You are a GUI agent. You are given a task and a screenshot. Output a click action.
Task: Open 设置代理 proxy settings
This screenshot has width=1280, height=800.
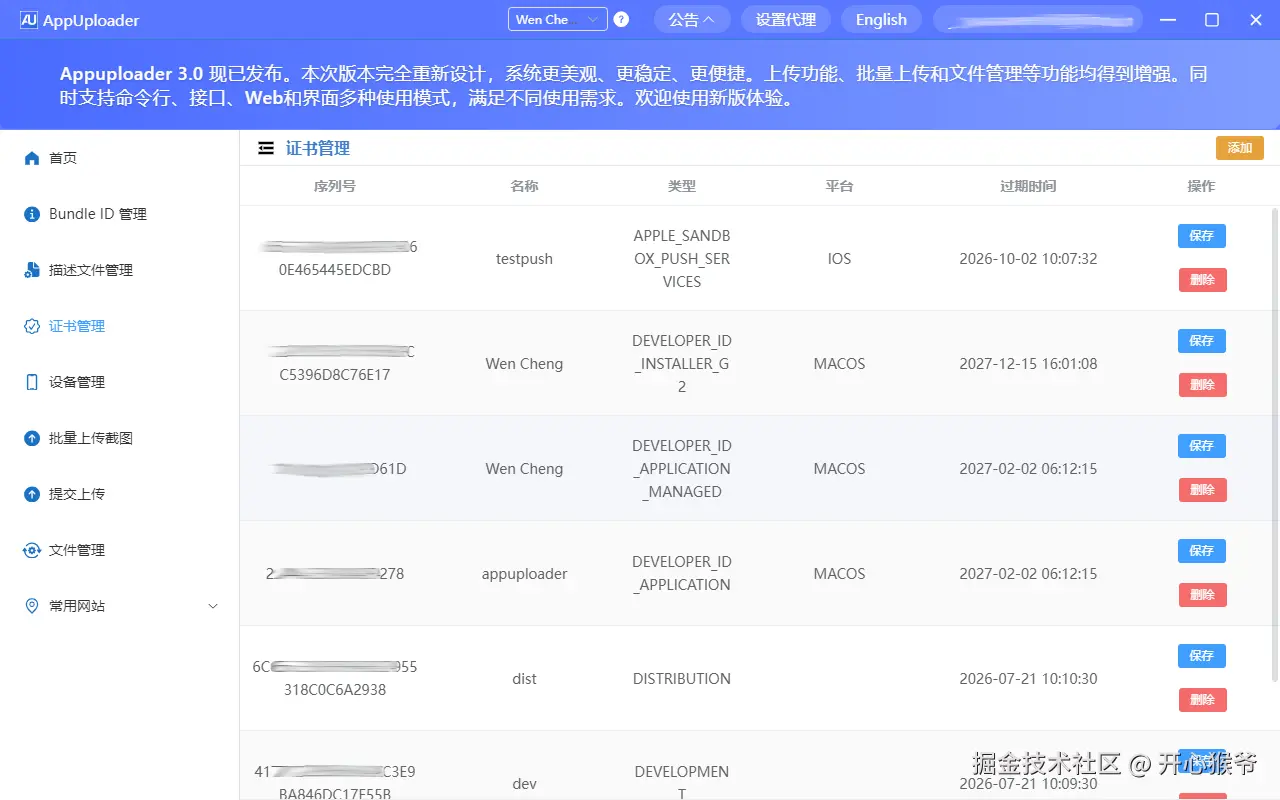[x=785, y=18]
